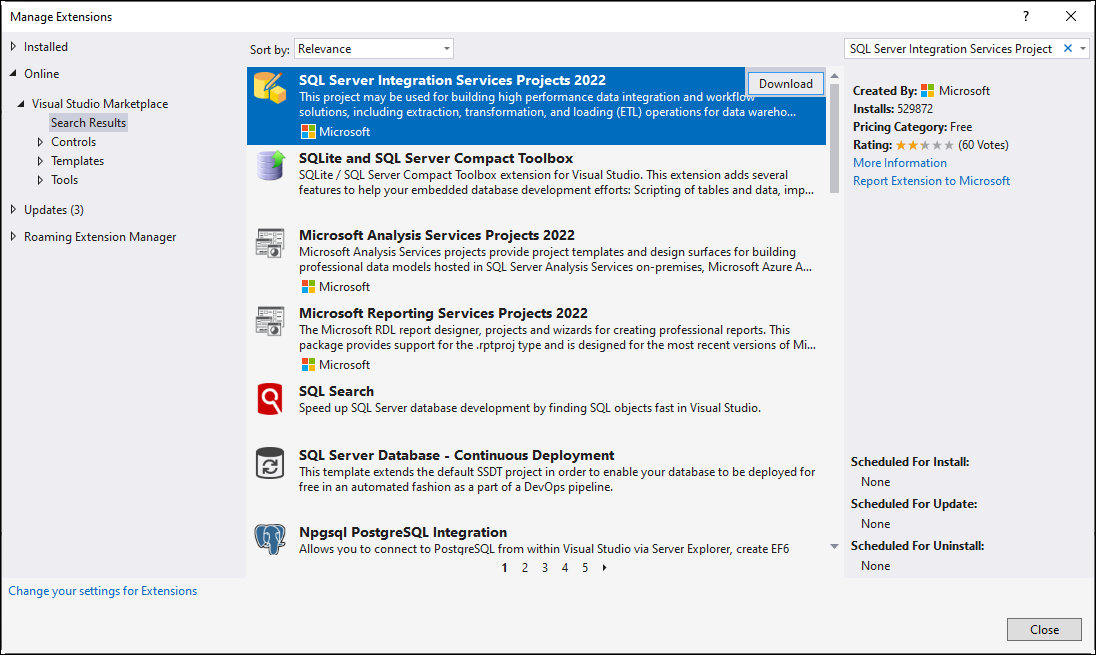Click the Npgsql PostgreSQL elephant icon
The image size is (1096, 655).
coord(270,539)
